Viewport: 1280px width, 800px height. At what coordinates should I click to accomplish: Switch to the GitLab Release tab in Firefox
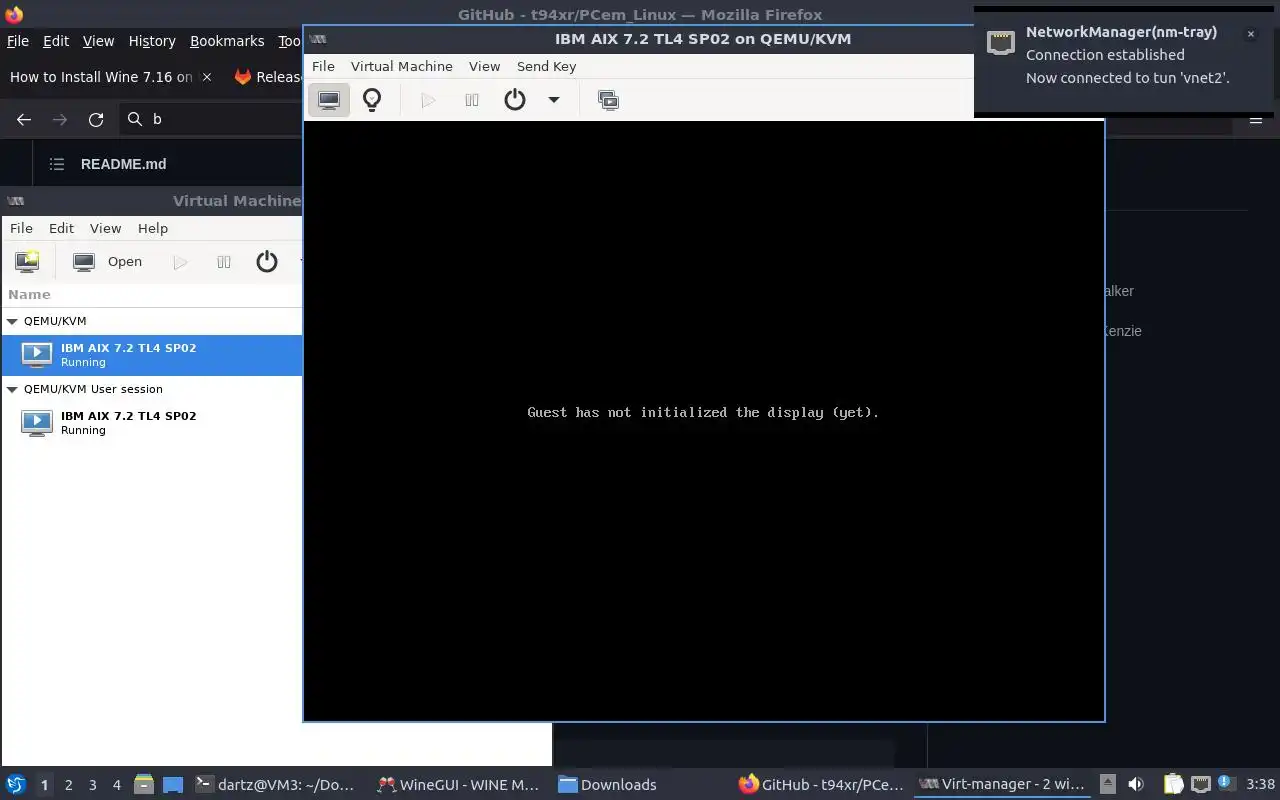tap(266, 77)
